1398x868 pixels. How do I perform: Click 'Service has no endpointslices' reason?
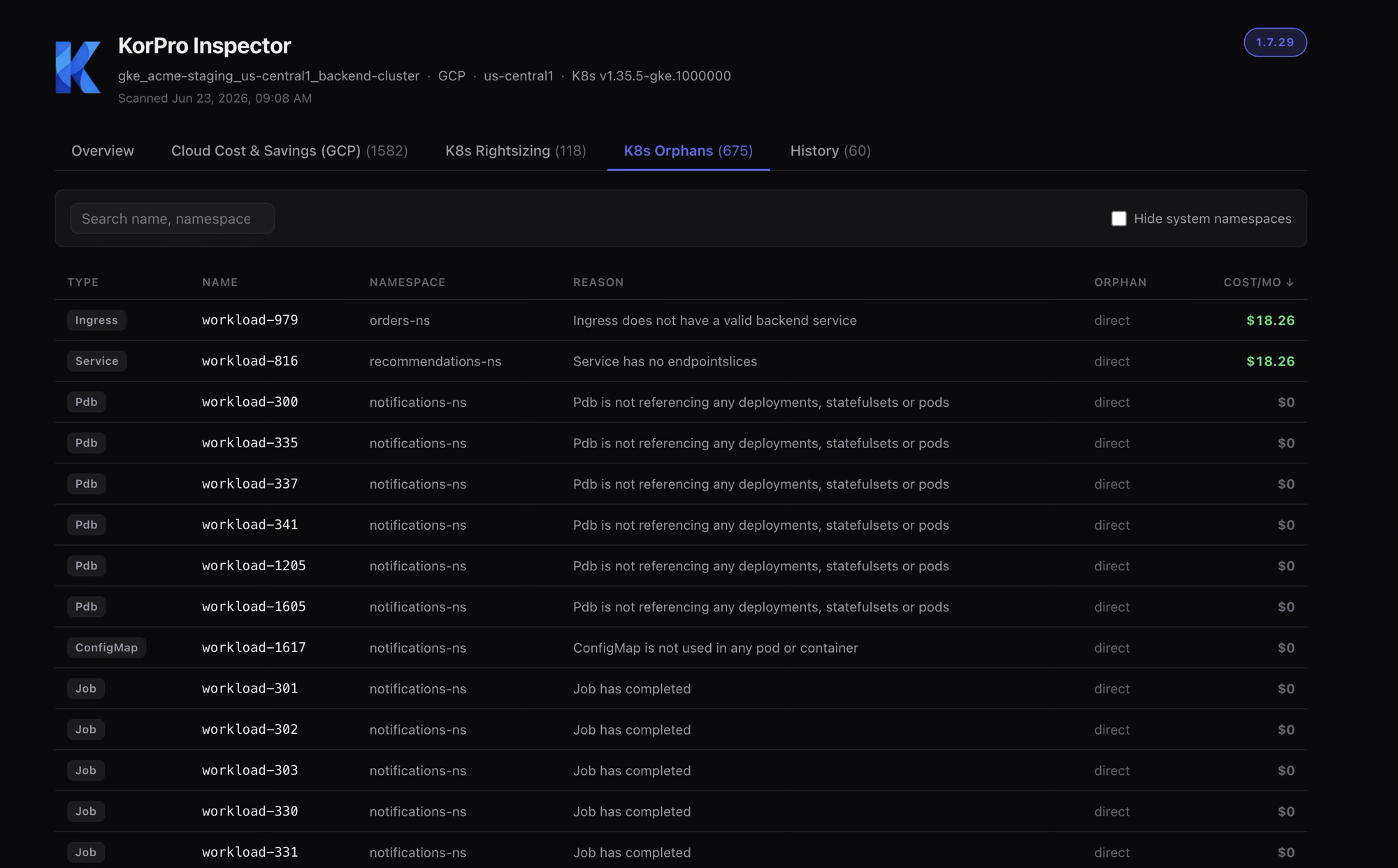pos(665,361)
